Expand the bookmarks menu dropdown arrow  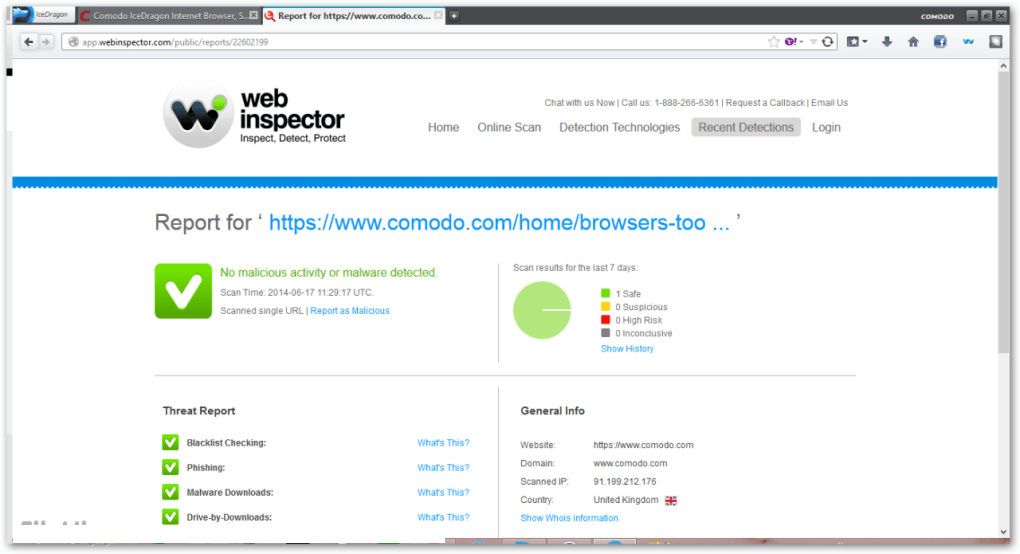(x=865, y=42)
